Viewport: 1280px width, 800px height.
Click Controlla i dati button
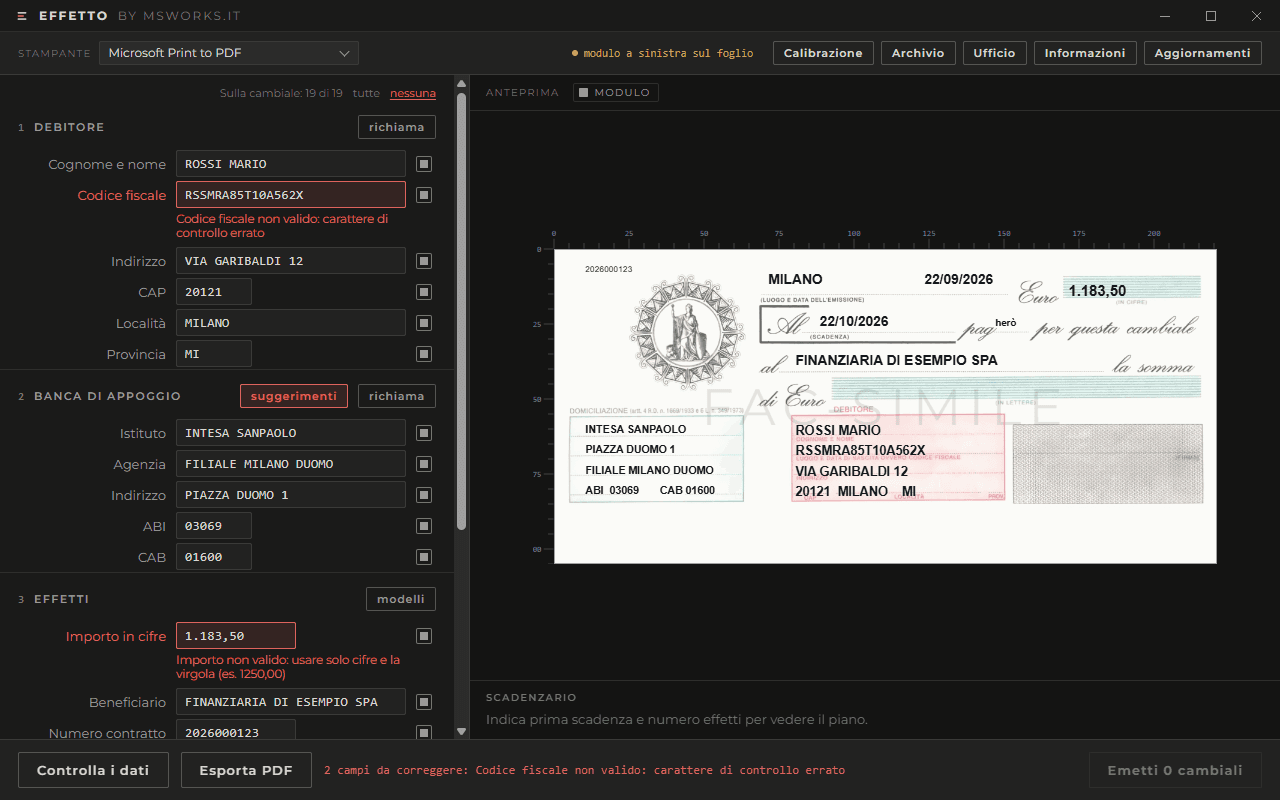click(x=93, y=770)
